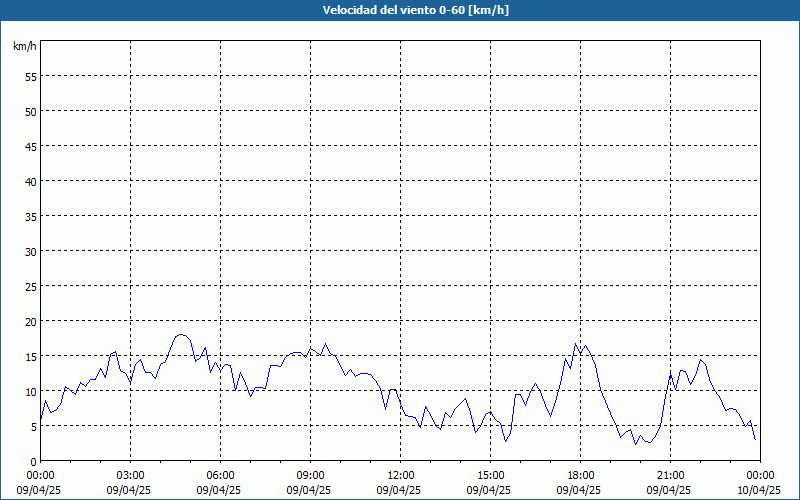Select the 18:00 time label on the x-axis
The height and width of the screenshot is (500, 800).
pyautogui.click(x=581, y=475)
